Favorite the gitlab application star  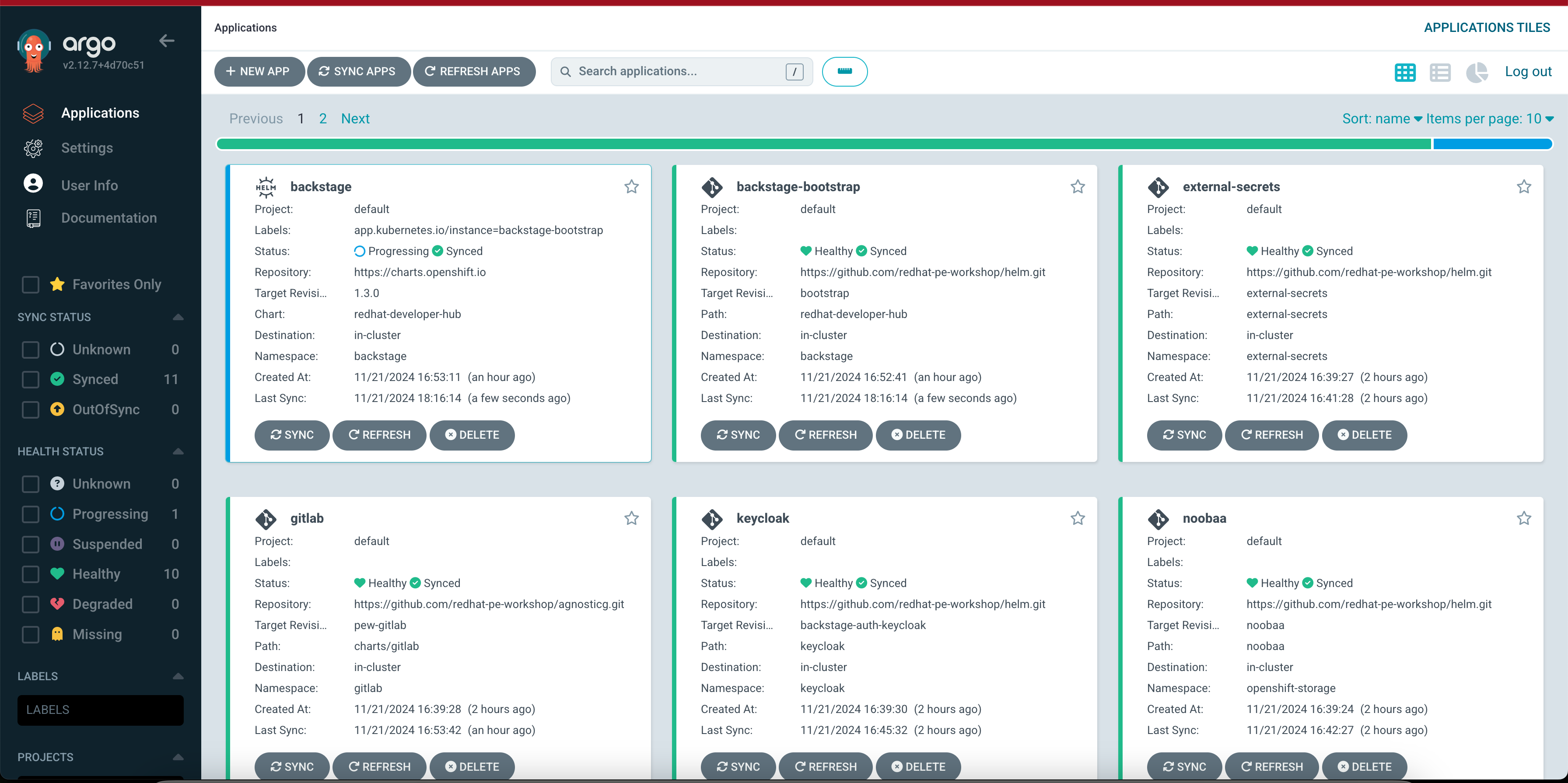pos(631,518)
